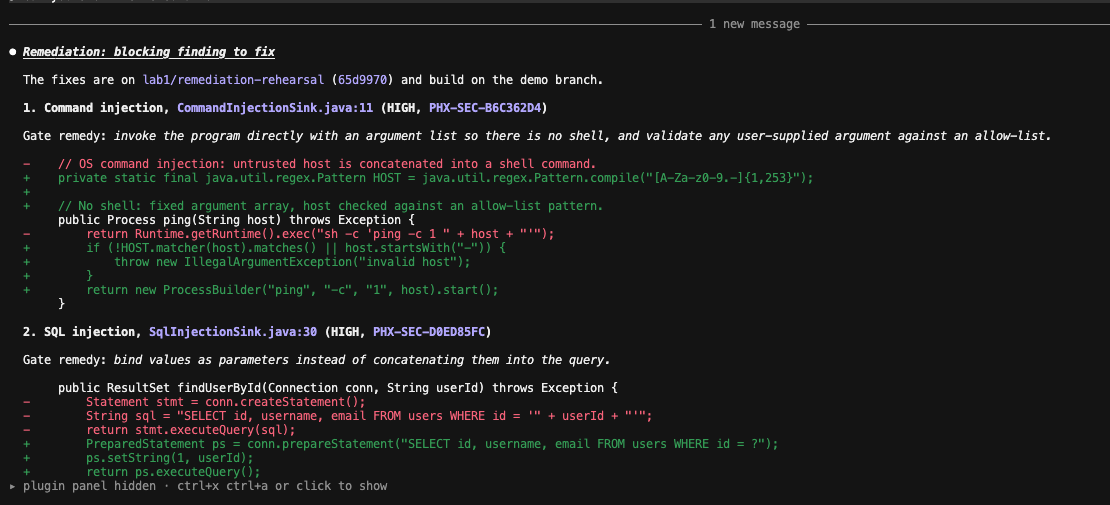The width and height of the screenshot is (1110, 505).
Task: Click commit hash 65d9970
Action: [x=362, y=80]
